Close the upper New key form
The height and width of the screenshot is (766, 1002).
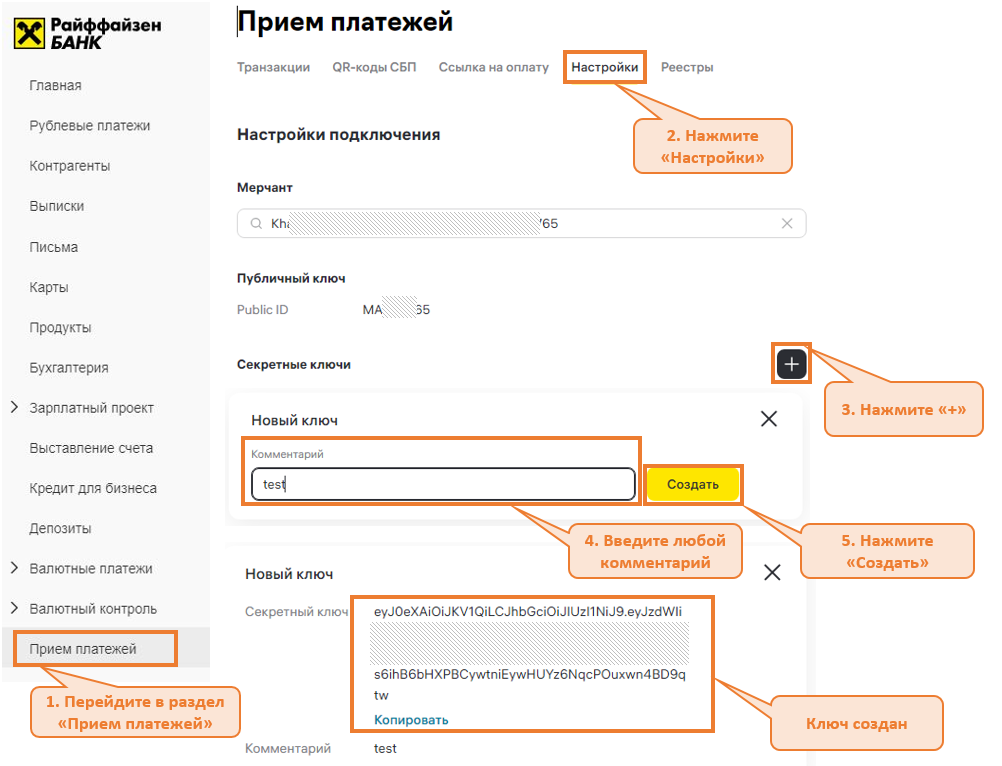tap(768, 419)
